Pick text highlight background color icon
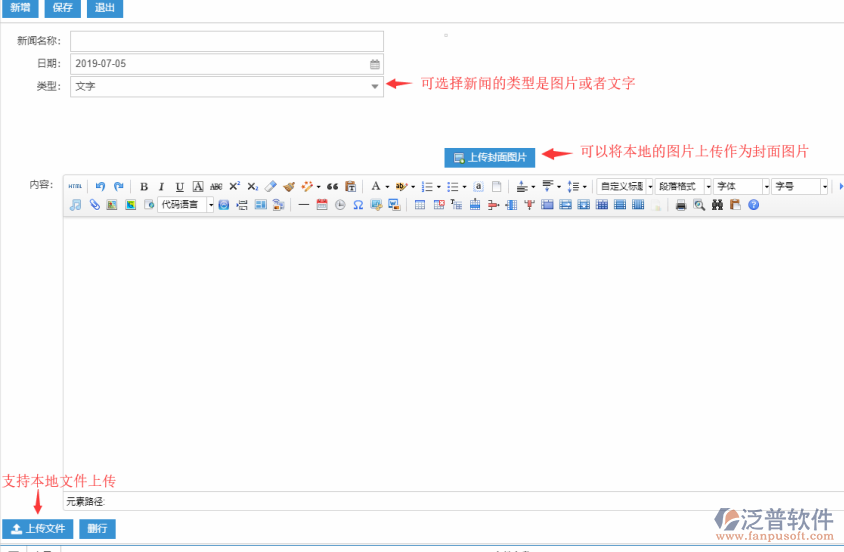The image size is (844, 552). [x=401, y=186]
